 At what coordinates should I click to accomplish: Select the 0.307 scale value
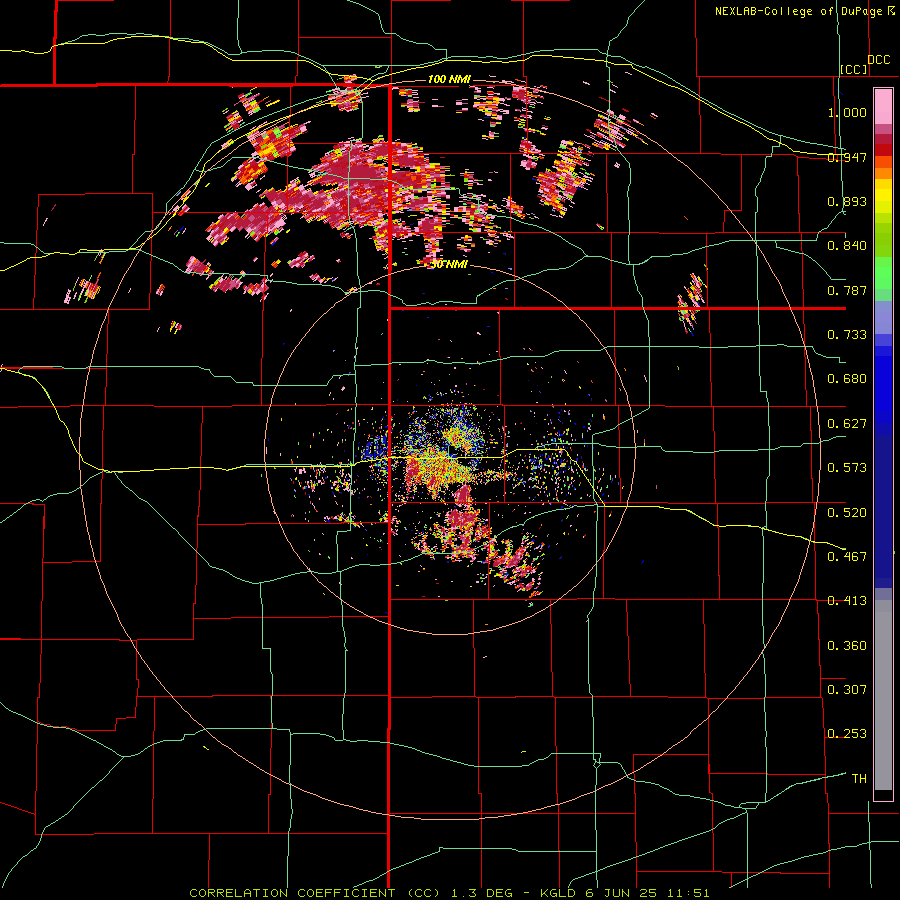[847, 690]
